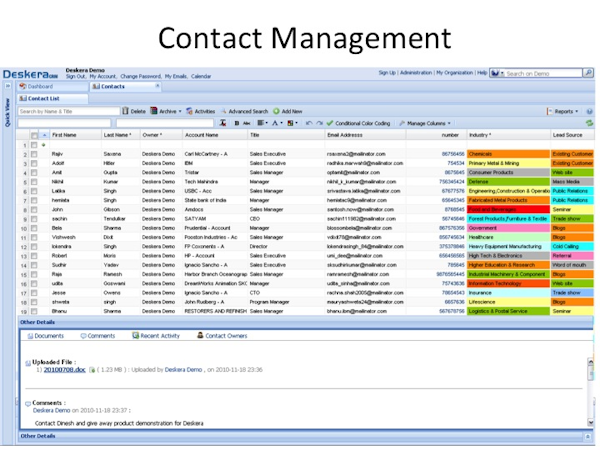The height and width of the screenshot is (450, 600).
Task: Open the search scope dropdown at top right
Action: coord(497,73)
